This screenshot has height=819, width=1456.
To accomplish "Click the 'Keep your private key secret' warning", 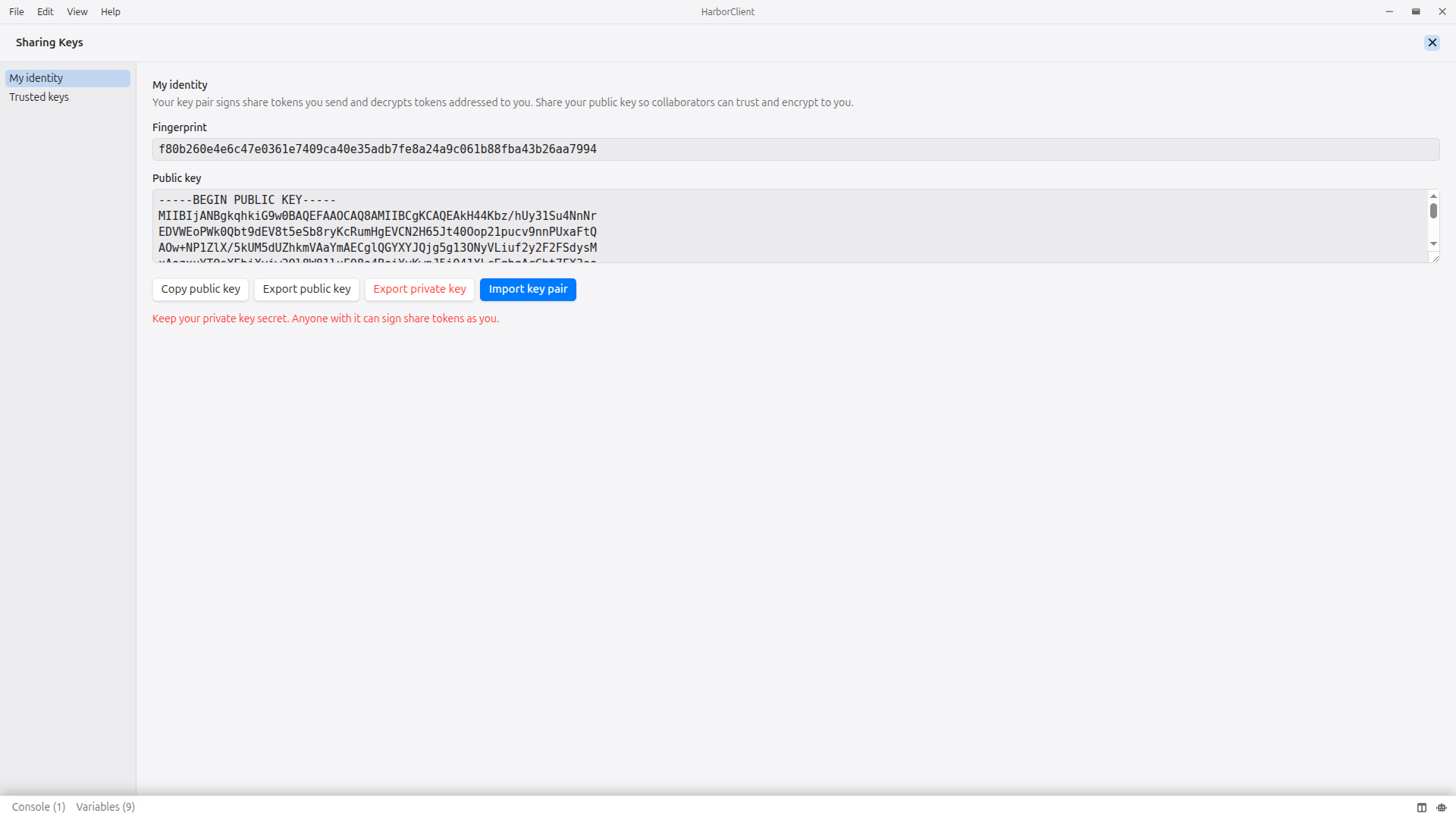I will point(325,318).
